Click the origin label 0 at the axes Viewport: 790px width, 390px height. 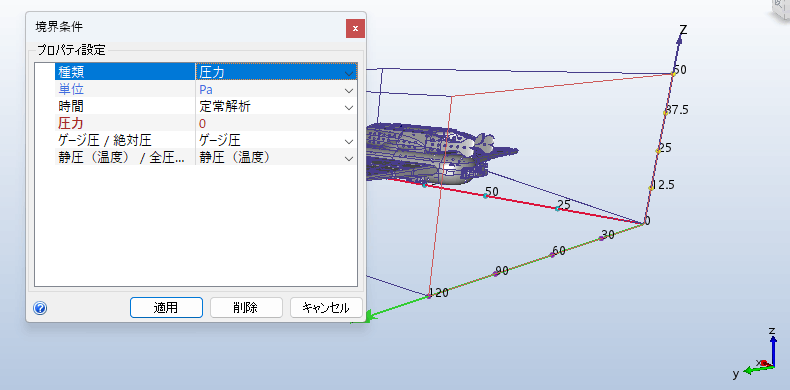(x=647, y=221)
